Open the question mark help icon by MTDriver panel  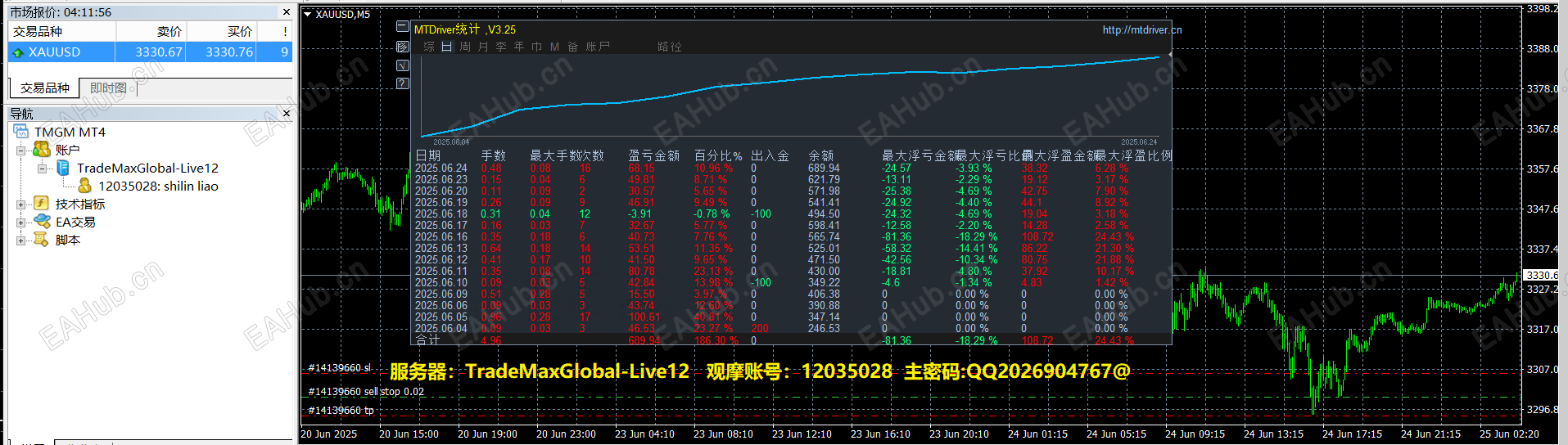pyautogui.click(x=402, y=83)
